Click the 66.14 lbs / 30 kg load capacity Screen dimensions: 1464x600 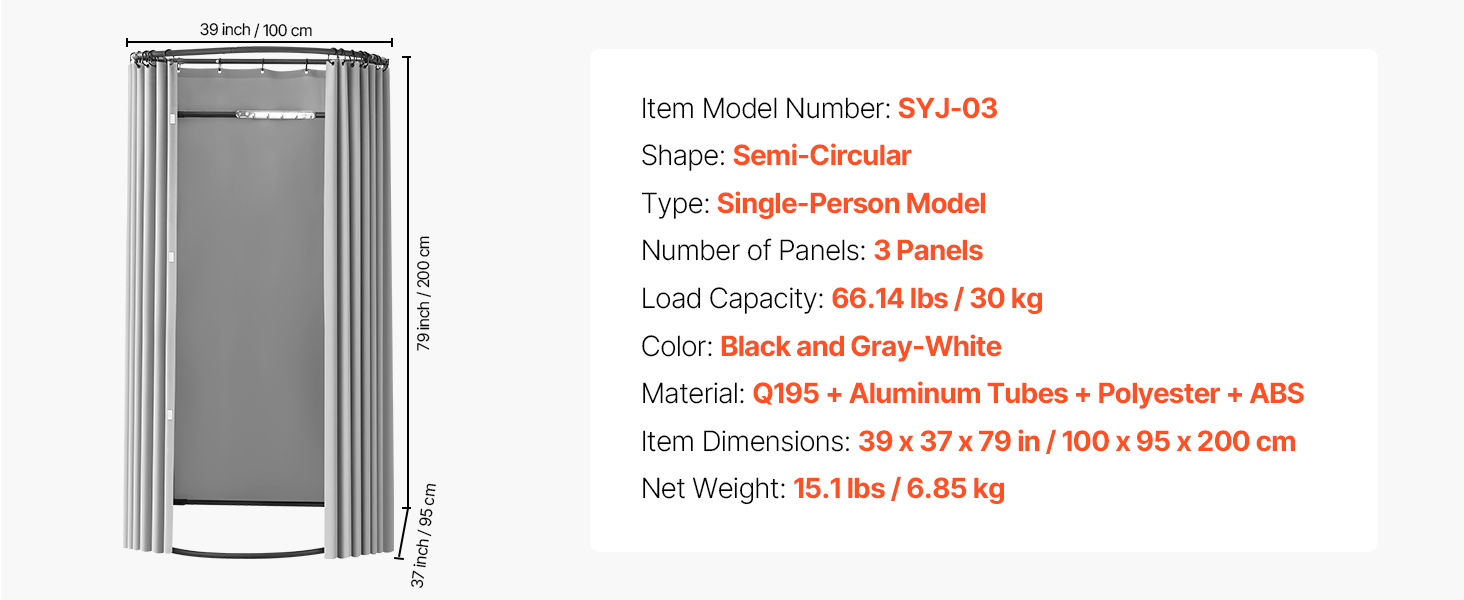click(937, 299)
